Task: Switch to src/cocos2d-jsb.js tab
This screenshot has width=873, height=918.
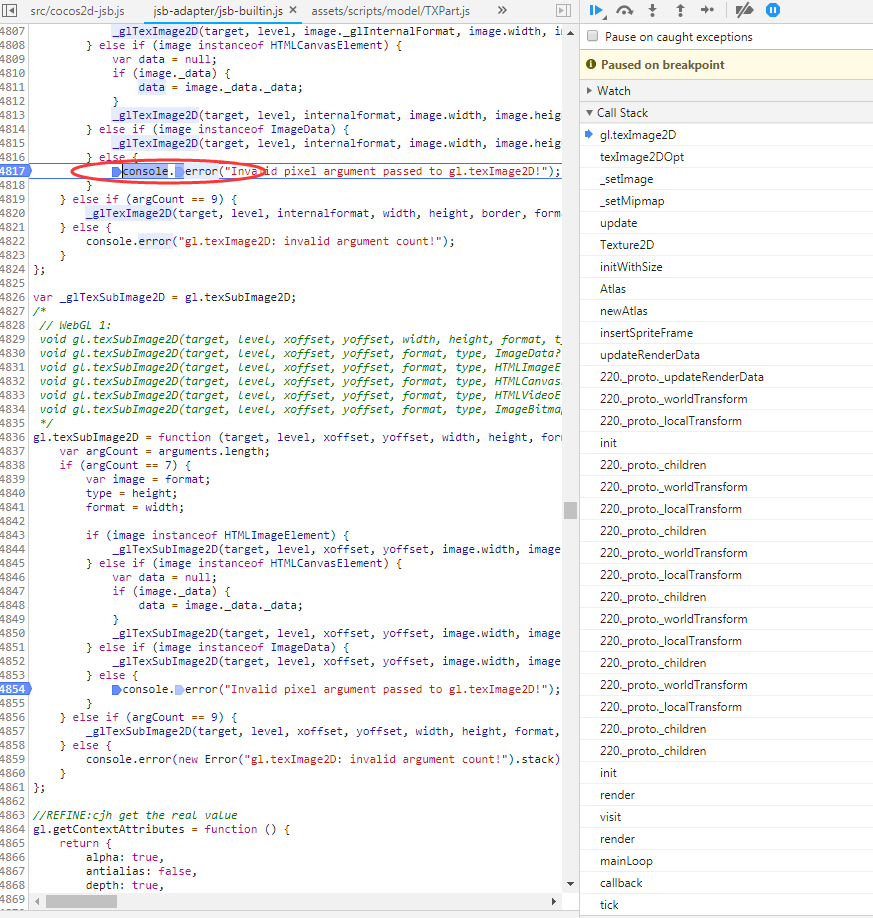Action: 77,11
